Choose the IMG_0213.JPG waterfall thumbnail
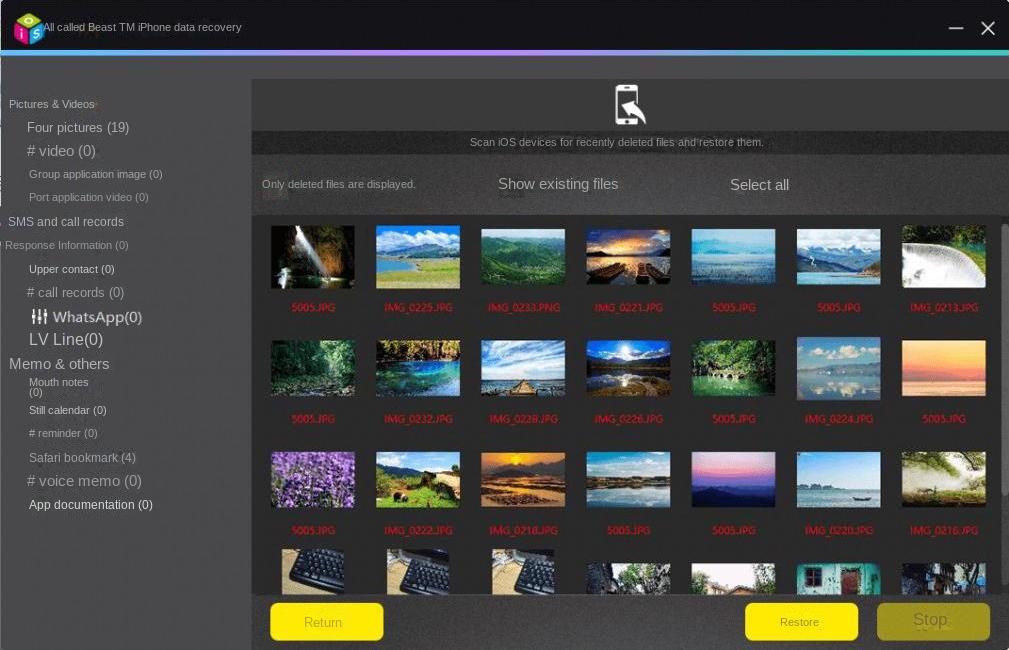Image resolution: width=1009 pixels, height=650 pixels. tap(943, 257)
